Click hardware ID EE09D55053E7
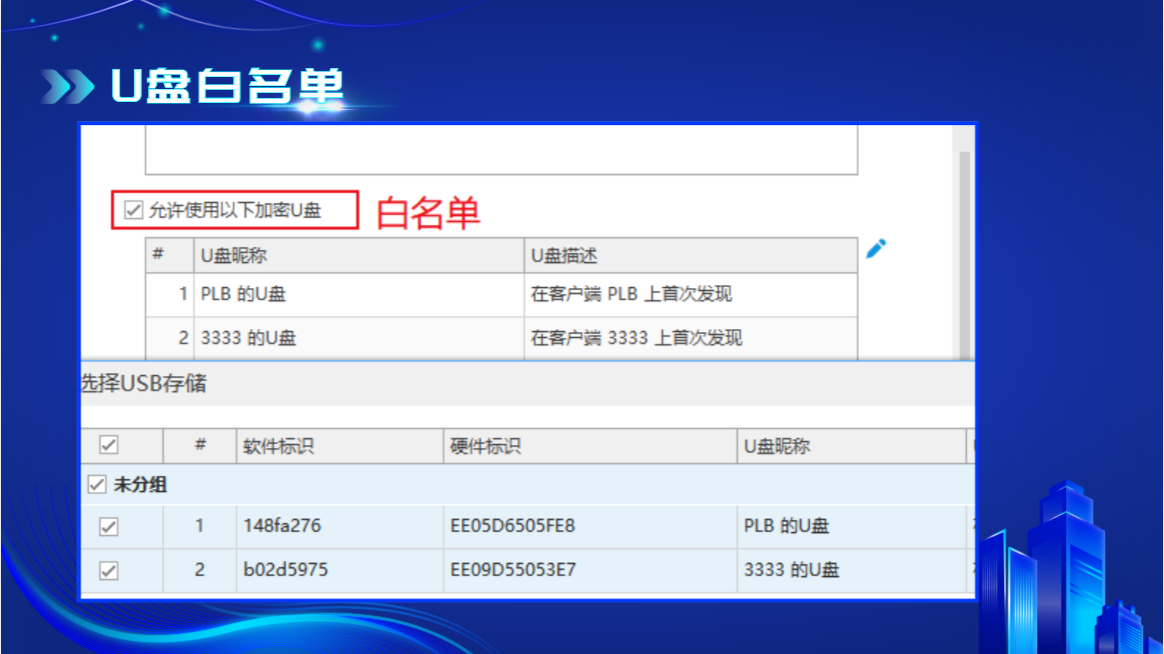 [513, 569]
